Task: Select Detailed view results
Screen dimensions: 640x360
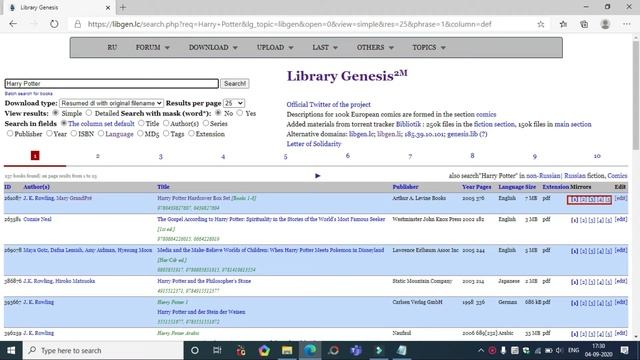Action: click(x=89, y=113)
